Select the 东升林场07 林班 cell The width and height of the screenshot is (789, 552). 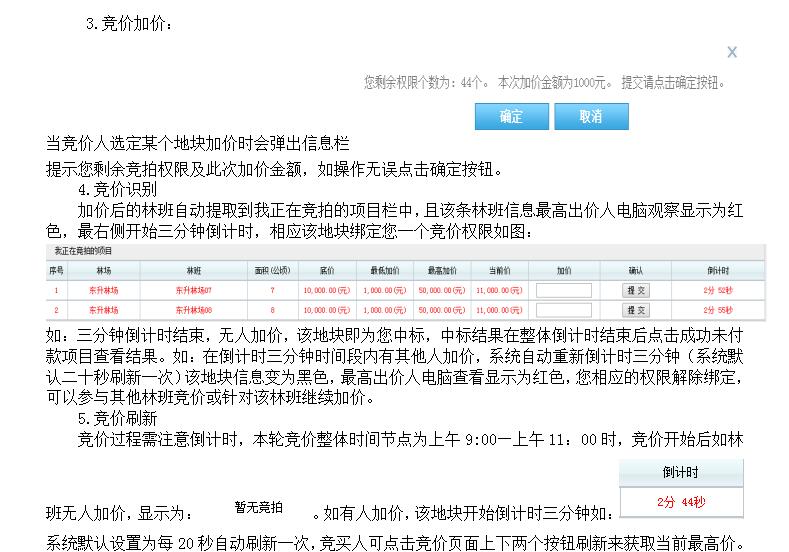(x=193, y=290)
